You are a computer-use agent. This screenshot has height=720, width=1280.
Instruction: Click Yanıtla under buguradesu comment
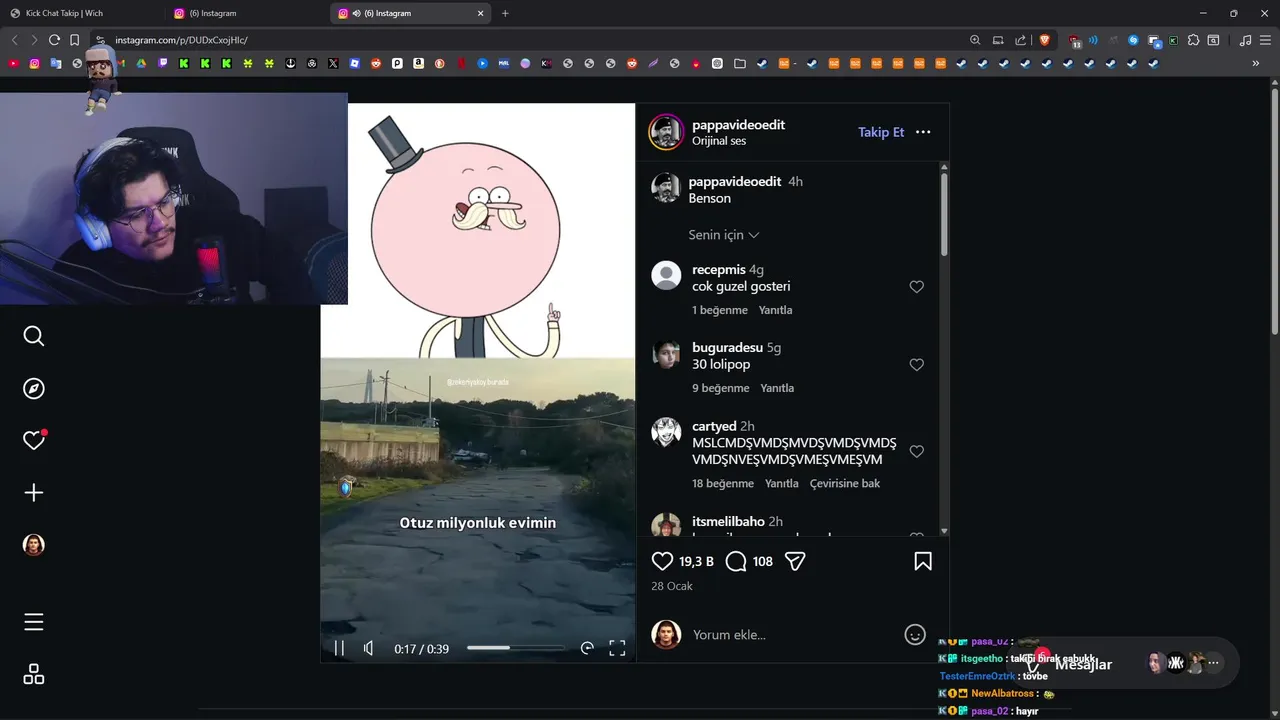[777, 388]
